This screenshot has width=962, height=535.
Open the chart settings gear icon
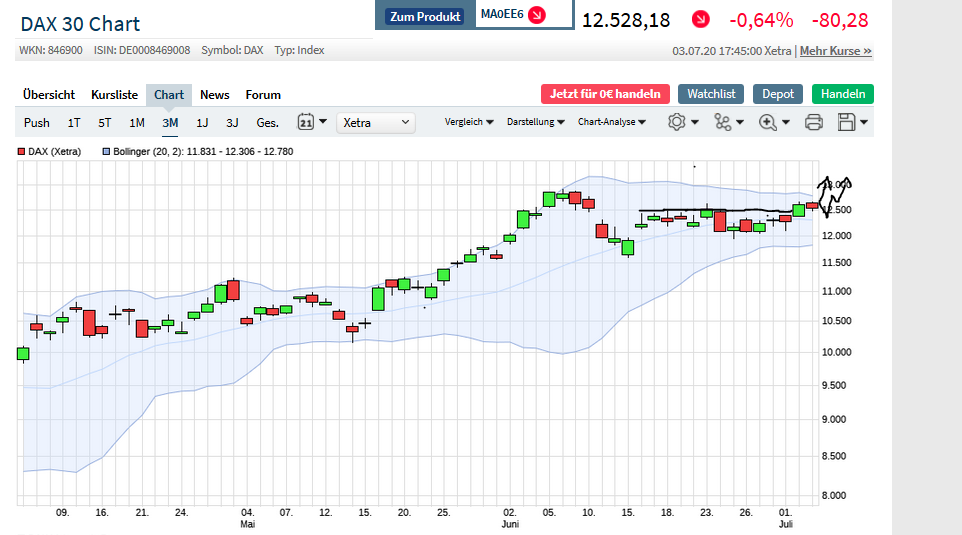(676, 122)
